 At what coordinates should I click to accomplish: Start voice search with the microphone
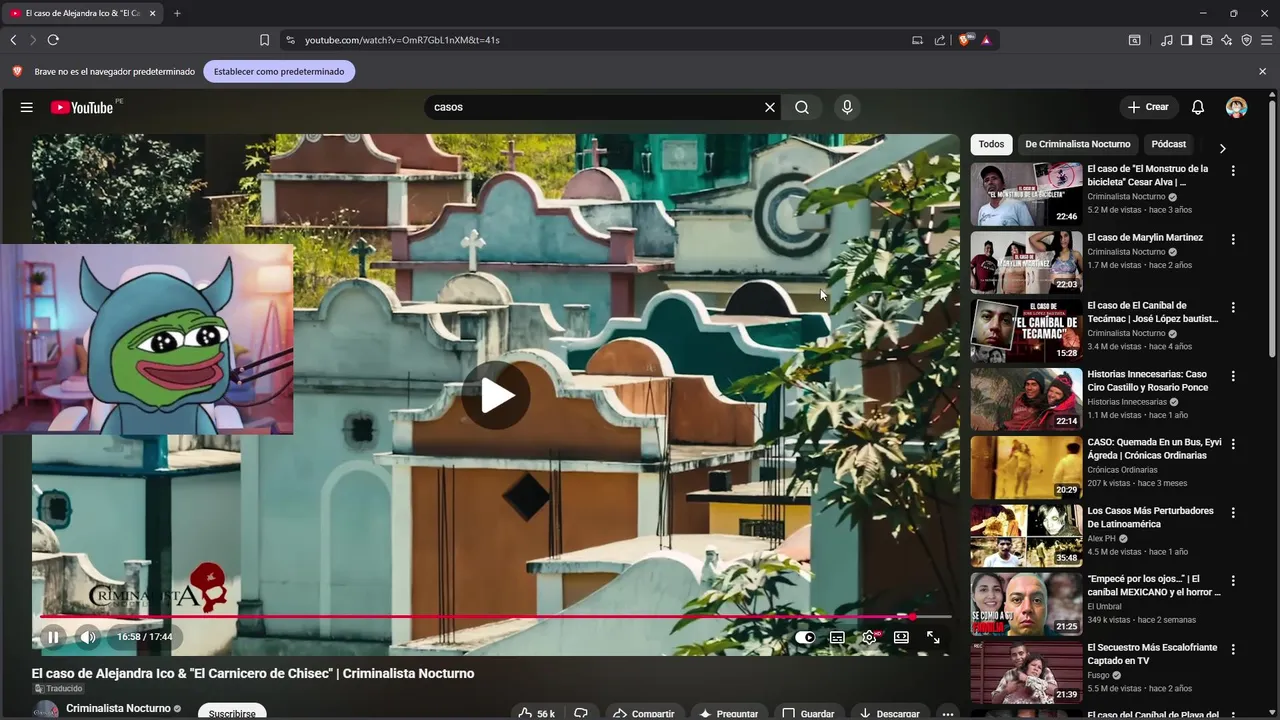click(847, 107)
